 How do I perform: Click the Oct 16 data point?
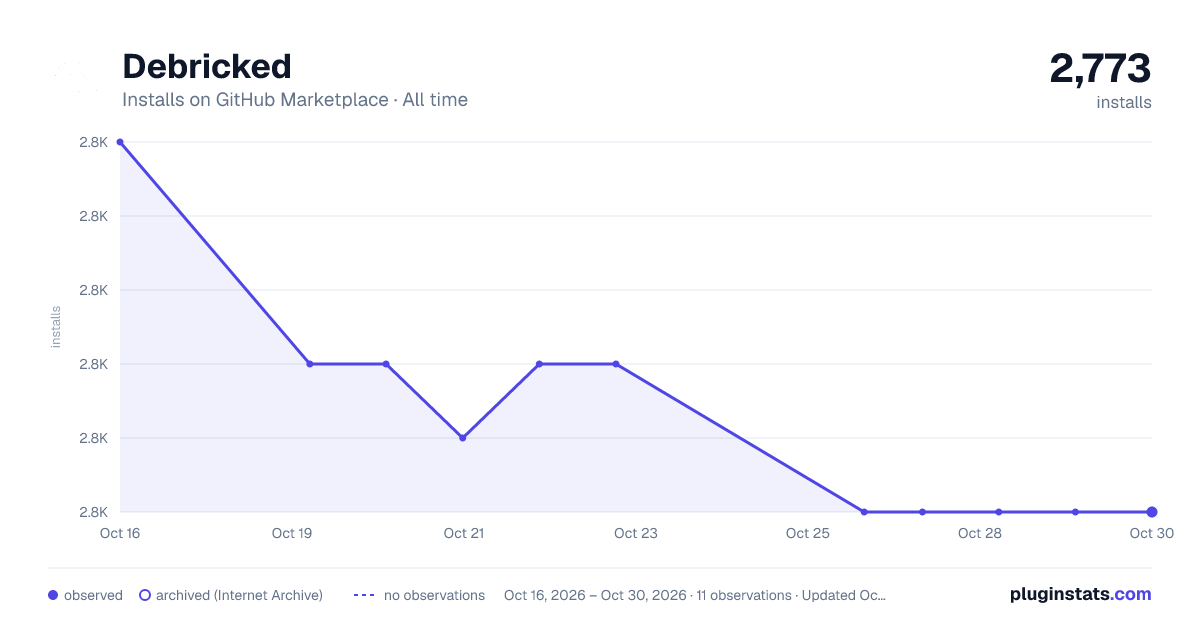coord(120,142)
